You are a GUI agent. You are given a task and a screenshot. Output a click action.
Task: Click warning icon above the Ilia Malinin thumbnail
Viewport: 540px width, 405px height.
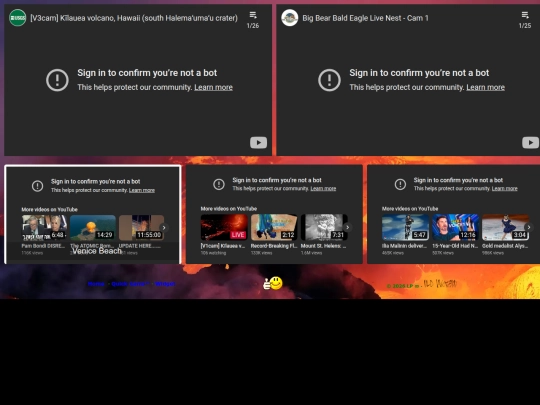pyautogui.click(x=400, y=184)
